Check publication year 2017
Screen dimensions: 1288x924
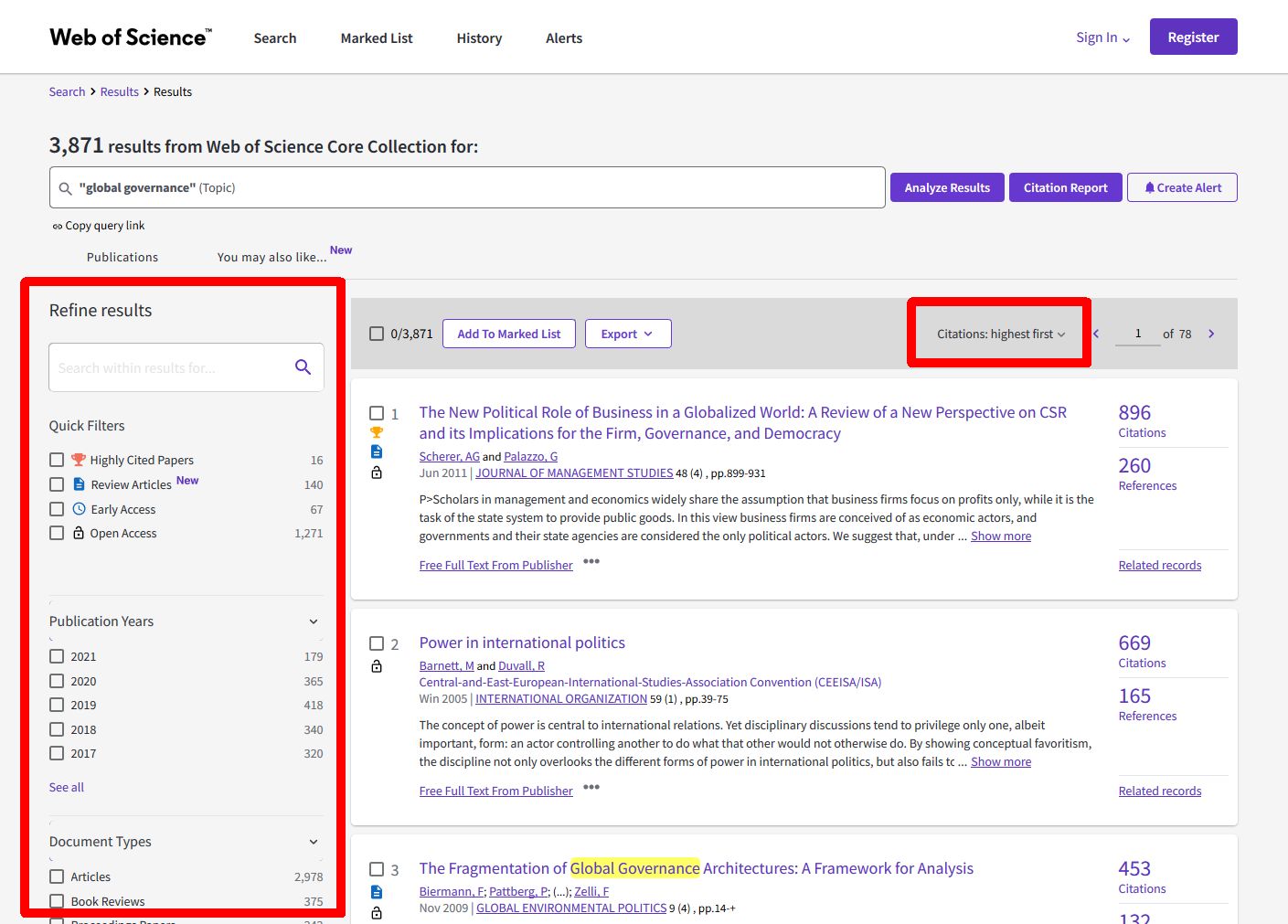click(57, 753)
